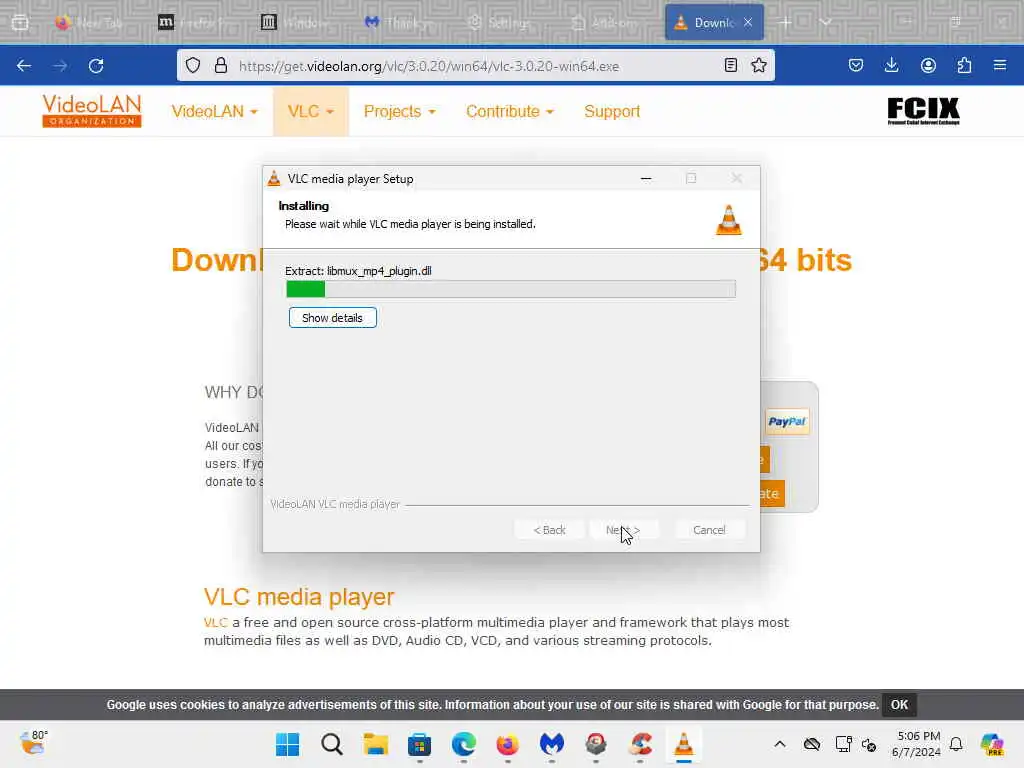Expand the Contribute navigation dropdown
1024x768 pixels.
click(509, 112)
